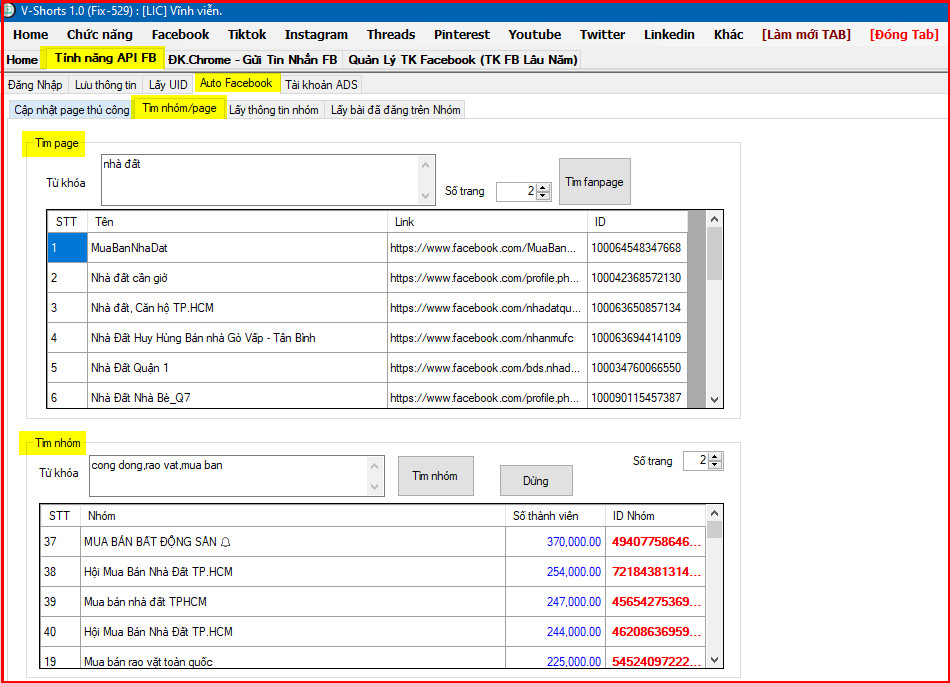Click [Làm mới TAB] to refresh tab
This screenshot has height=683, width=950.
[x=806, y=34]
